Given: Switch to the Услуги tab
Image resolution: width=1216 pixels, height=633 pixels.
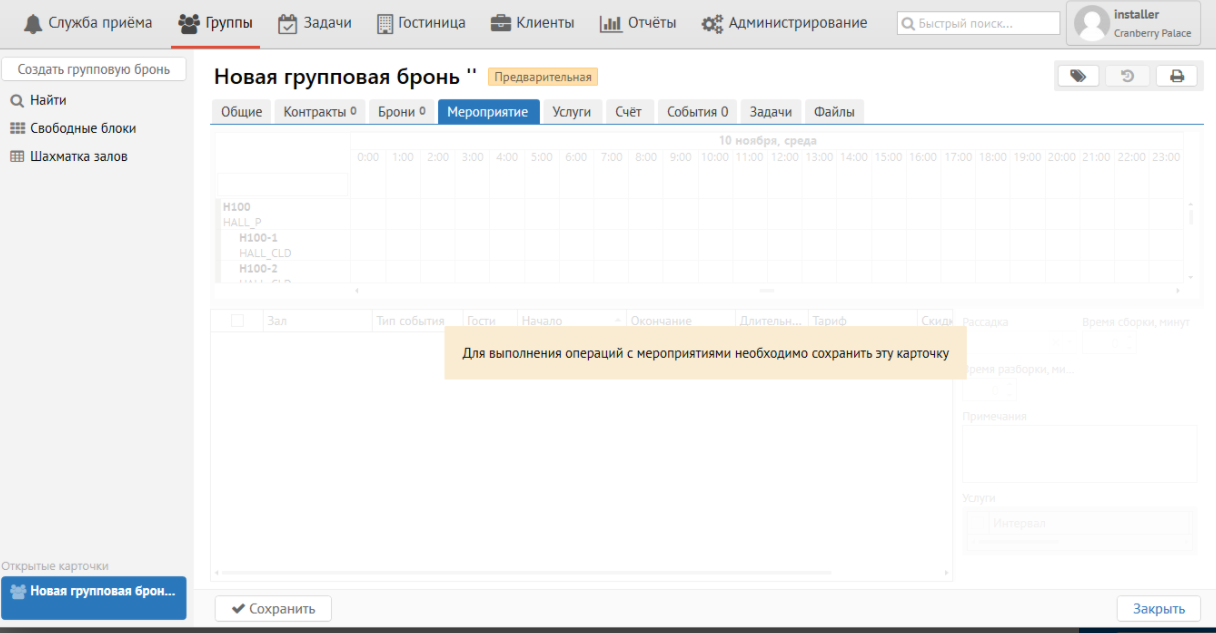Looking at the screenshot, I should (x=572, y=112).
